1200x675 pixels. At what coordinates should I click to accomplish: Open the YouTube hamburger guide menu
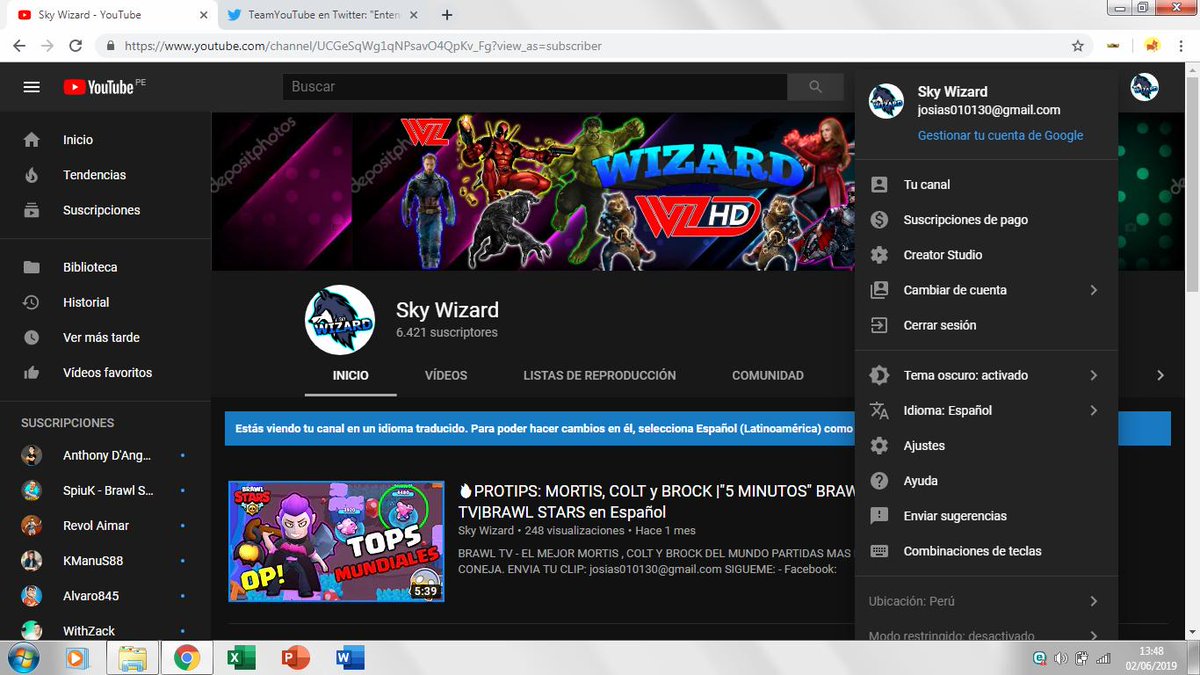pos(32,87)
